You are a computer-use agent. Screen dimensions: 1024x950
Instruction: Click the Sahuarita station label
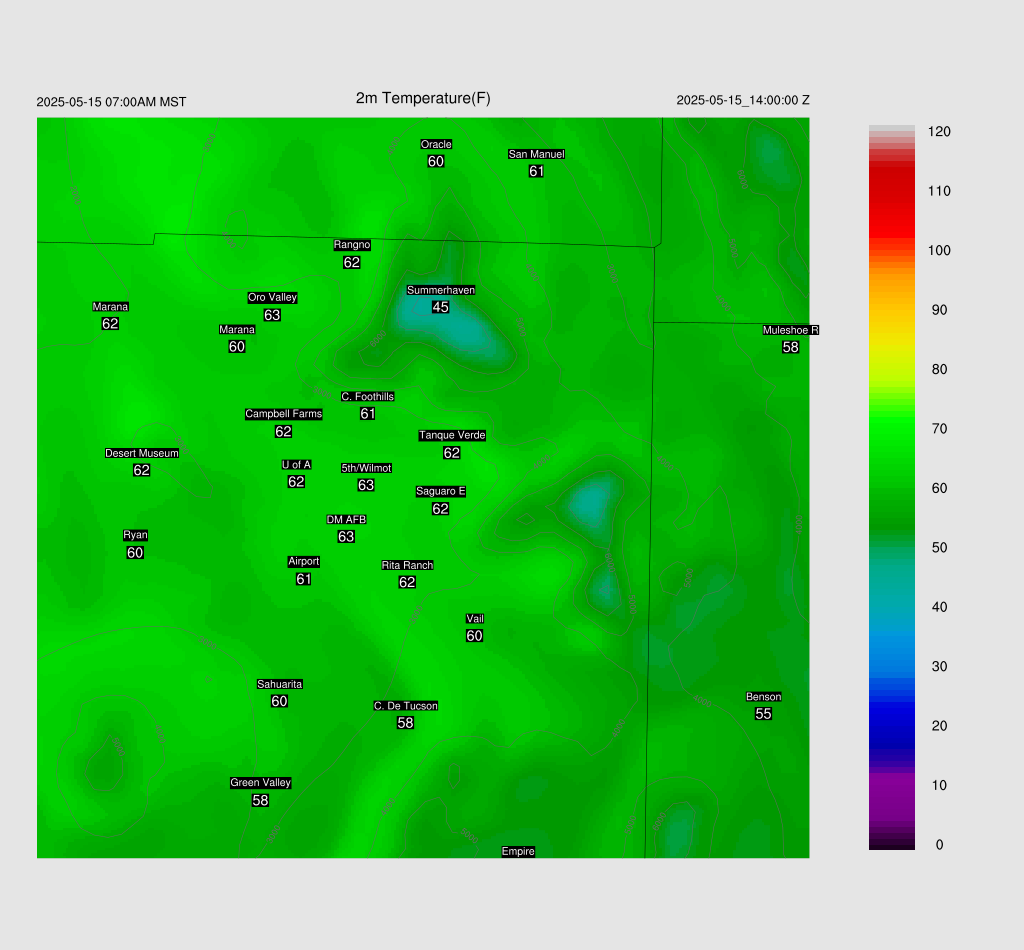280,684
